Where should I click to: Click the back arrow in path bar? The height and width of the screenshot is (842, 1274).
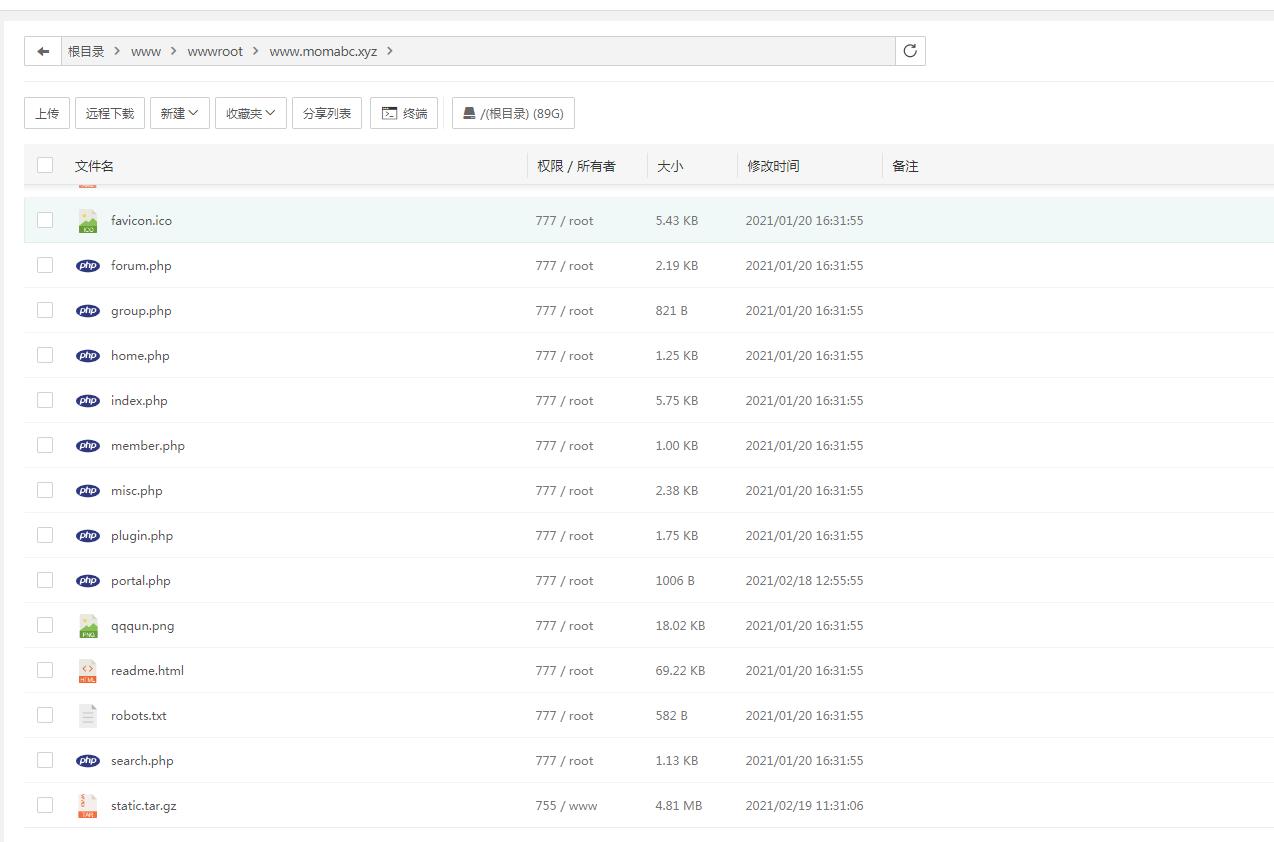coord(43,51)
